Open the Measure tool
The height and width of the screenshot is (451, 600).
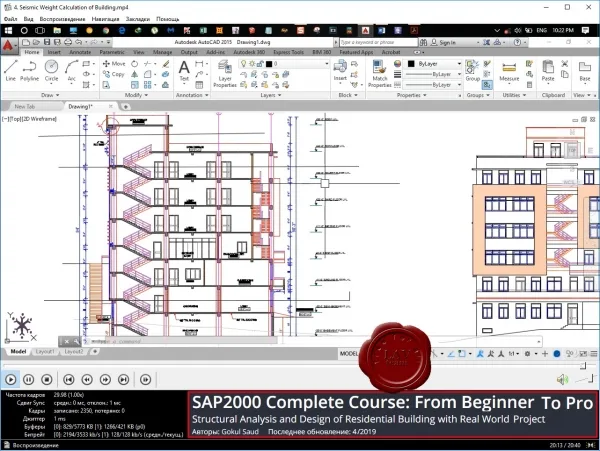(509, 71)
